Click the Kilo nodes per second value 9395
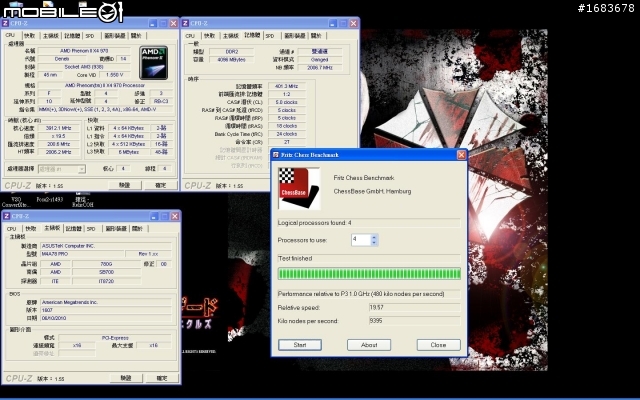The height and width of the screenshot is (400, 640). click(414, 321)
